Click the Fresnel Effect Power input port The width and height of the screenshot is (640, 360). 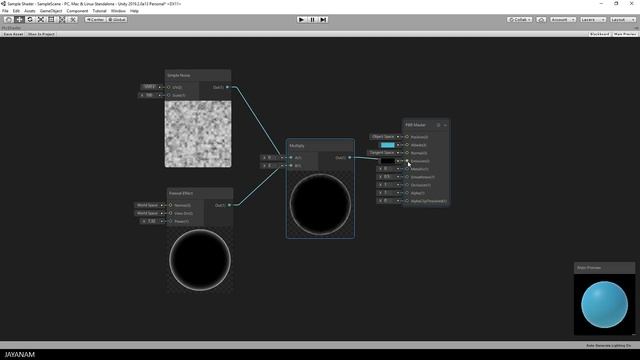click(171, 221)
